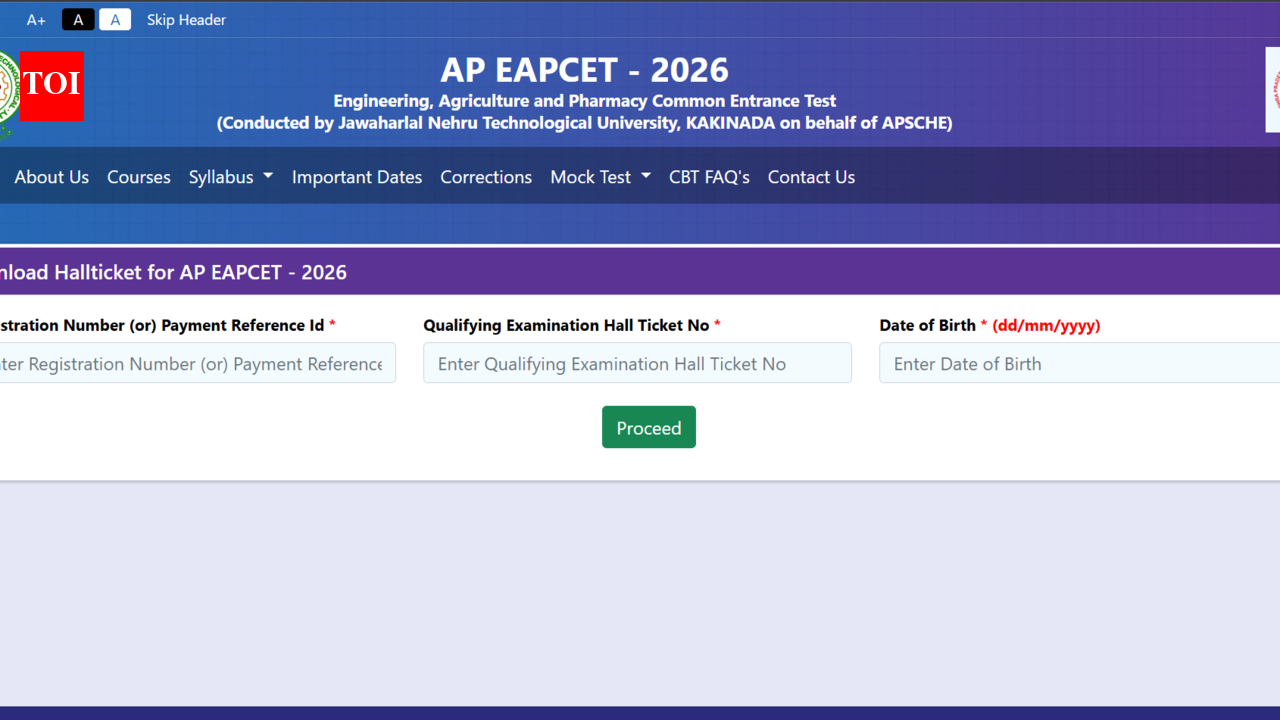Click the university emblem at top right

[1272, 89]
